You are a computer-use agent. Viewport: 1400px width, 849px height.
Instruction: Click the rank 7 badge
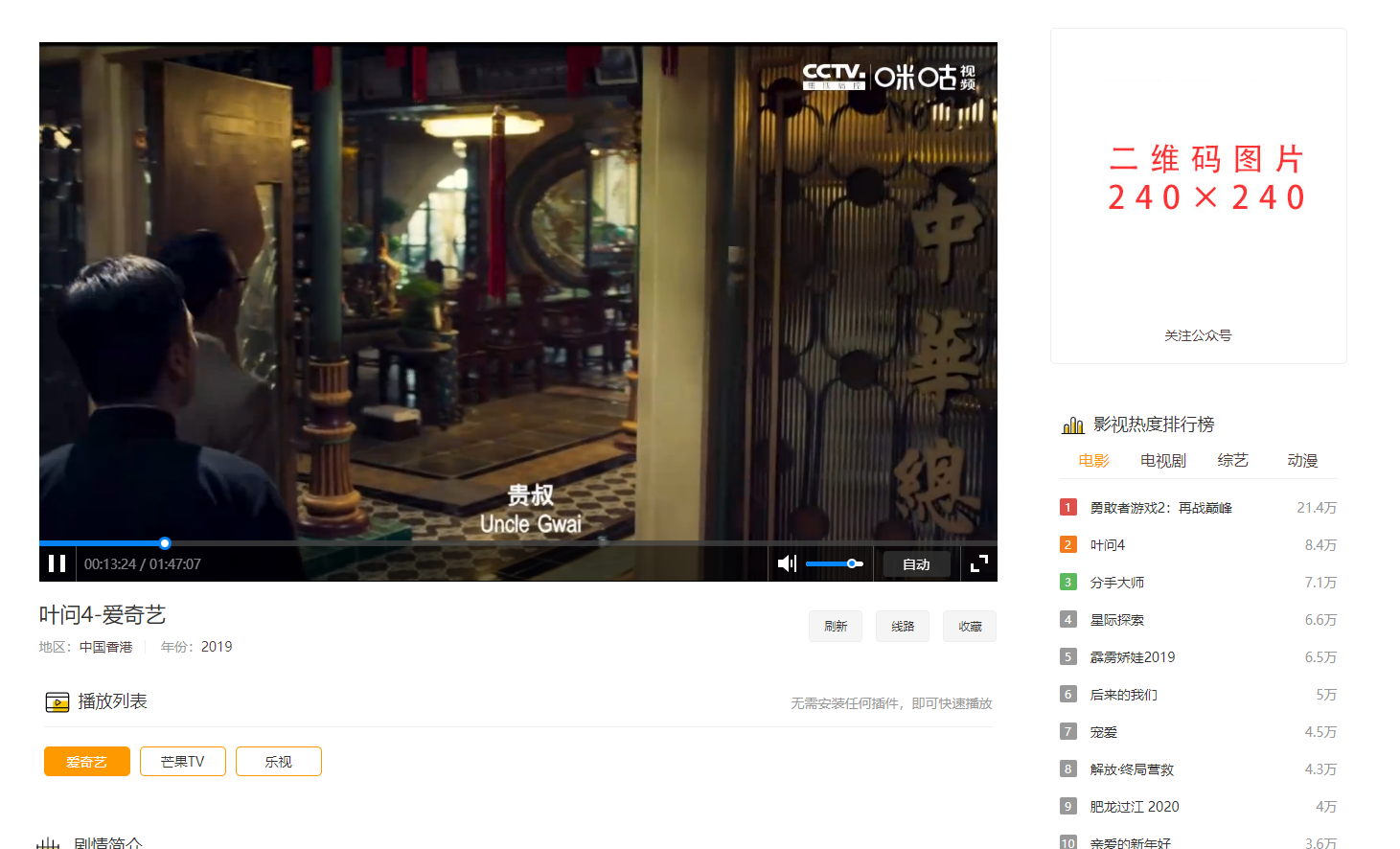(1068, 731)
